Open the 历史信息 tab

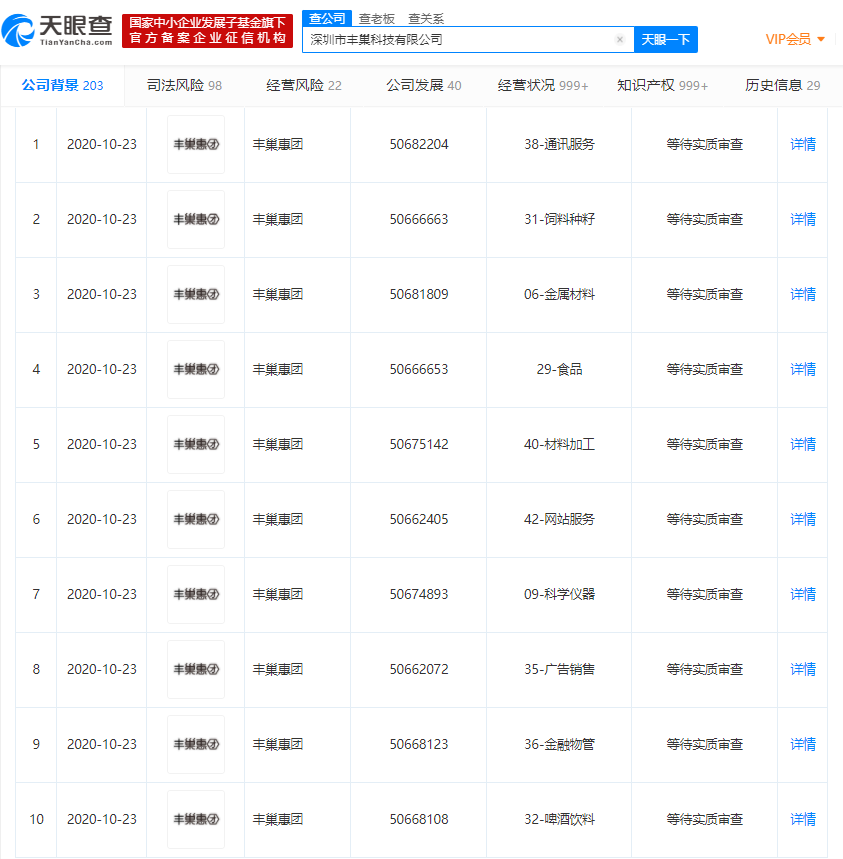[x=782, y=85]
